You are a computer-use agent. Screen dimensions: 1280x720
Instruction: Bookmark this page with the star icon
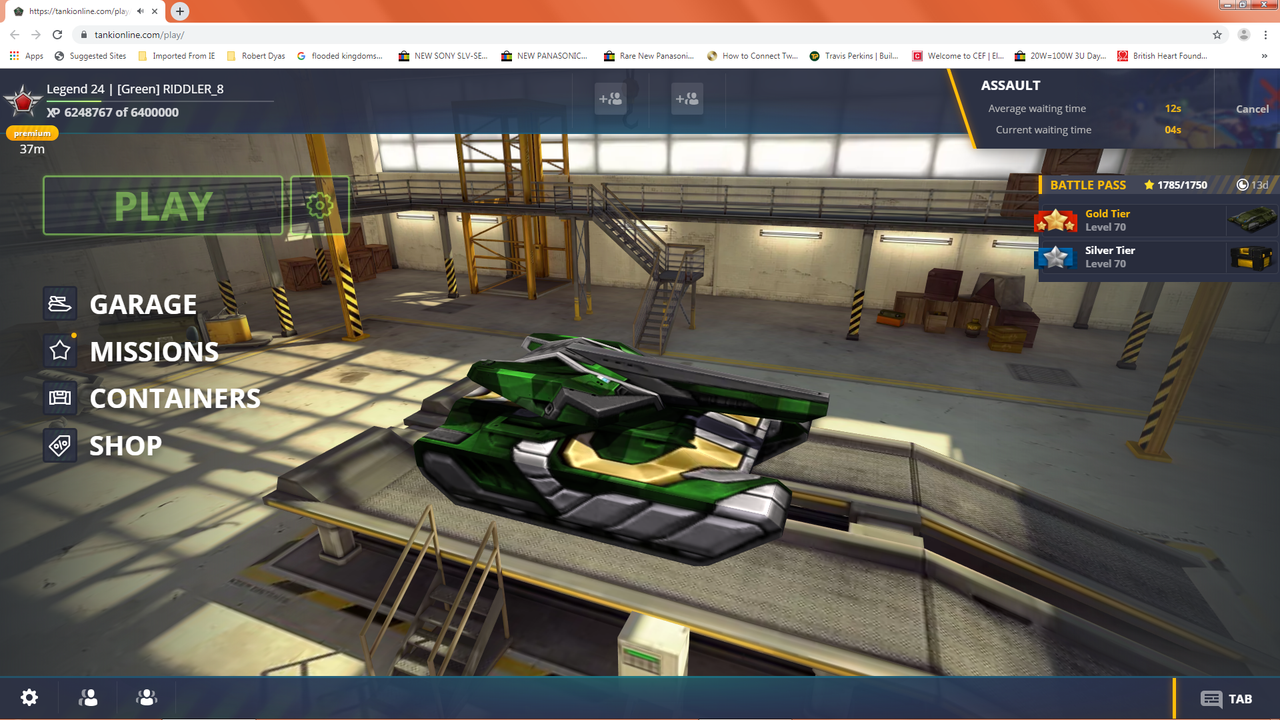1217,34
